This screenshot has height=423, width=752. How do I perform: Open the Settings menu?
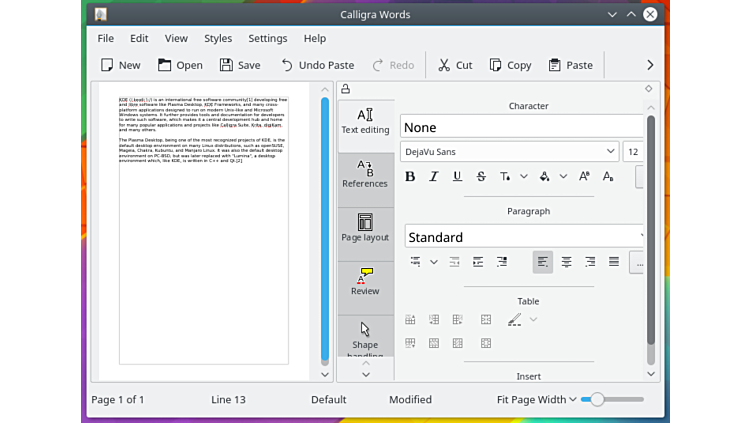267,38
